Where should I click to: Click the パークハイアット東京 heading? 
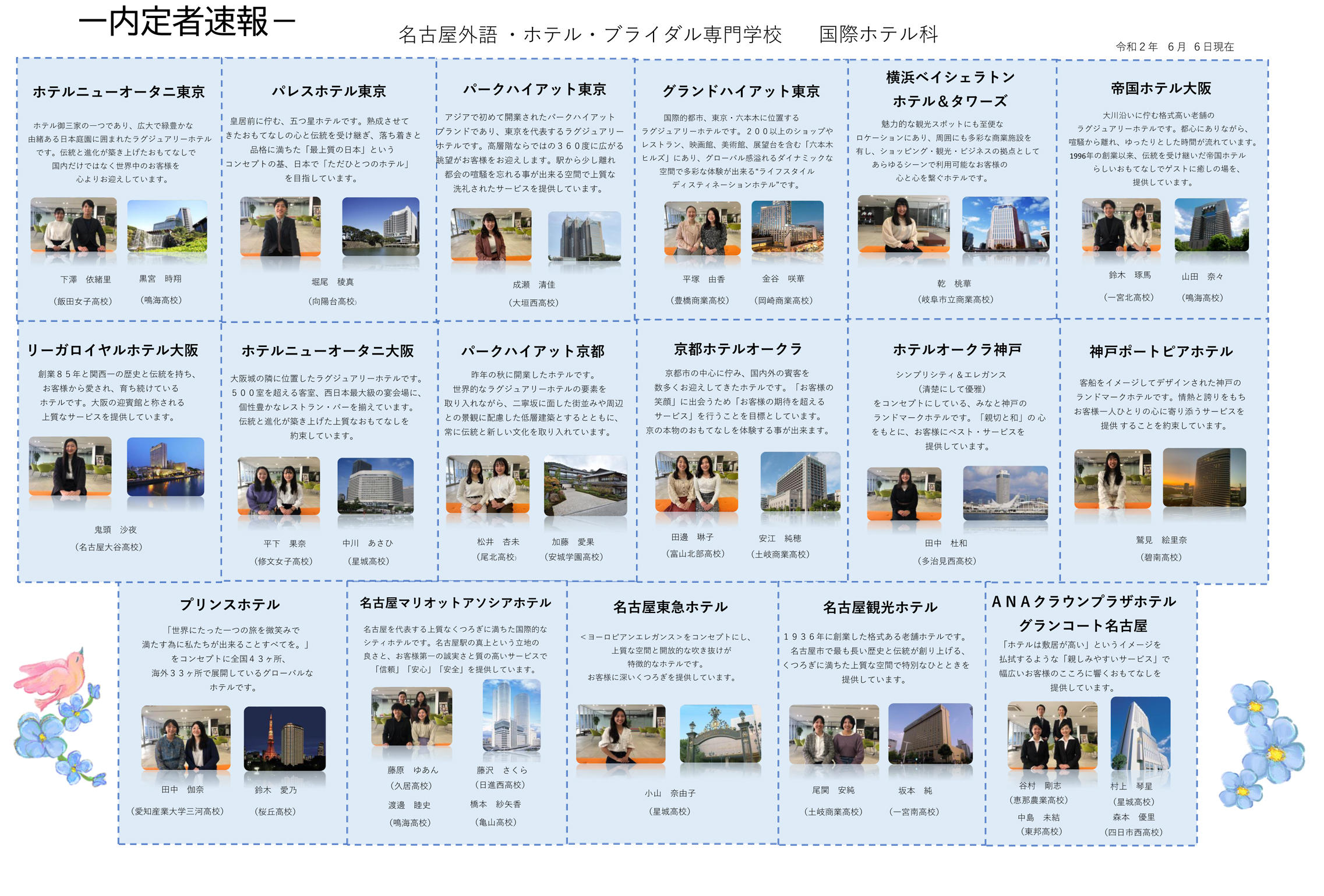coord(534,90)
